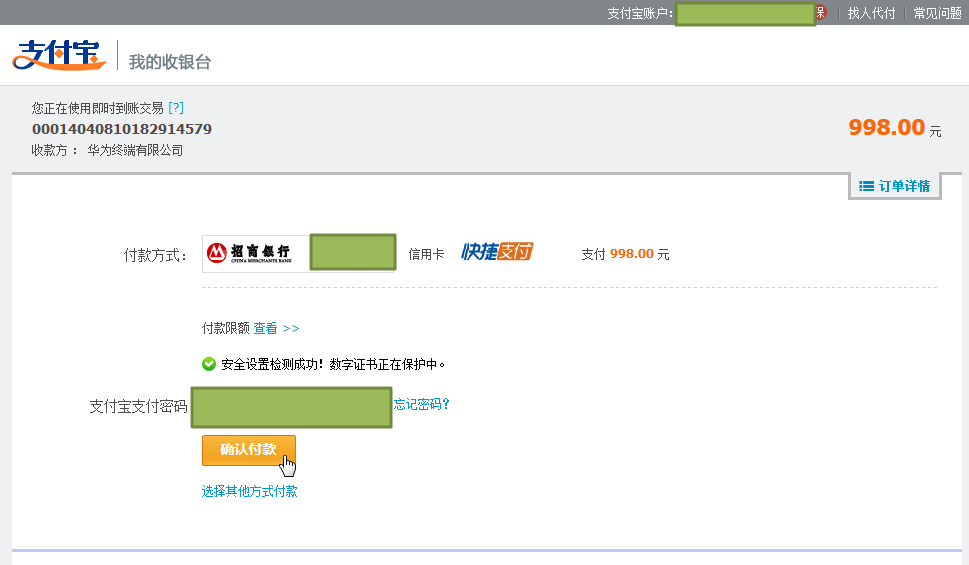Screen dimensions: 969x565
Task: Click the order number 0001404081018291​4579
Action: point(122,129)
